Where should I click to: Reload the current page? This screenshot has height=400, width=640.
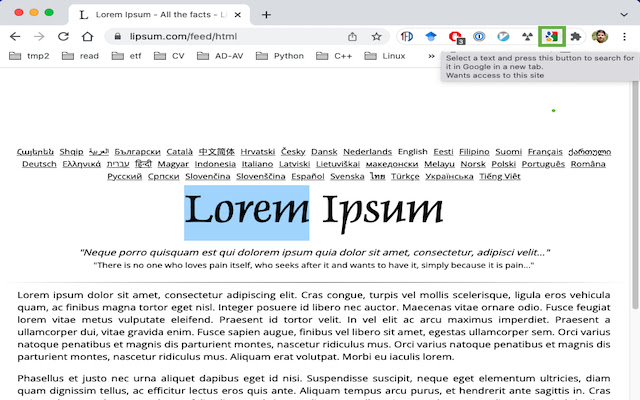[x=63, y=36]
